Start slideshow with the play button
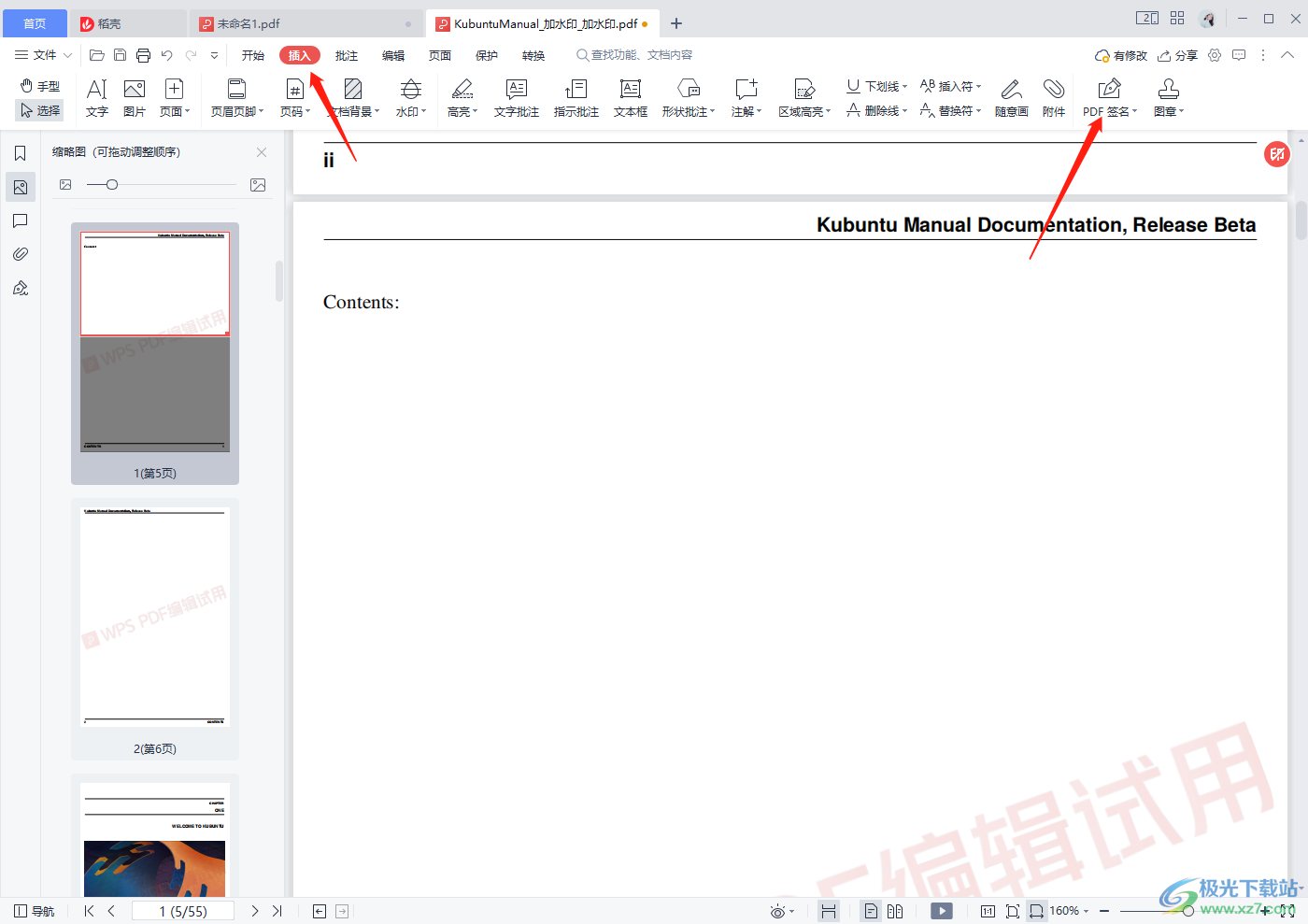 942,911
